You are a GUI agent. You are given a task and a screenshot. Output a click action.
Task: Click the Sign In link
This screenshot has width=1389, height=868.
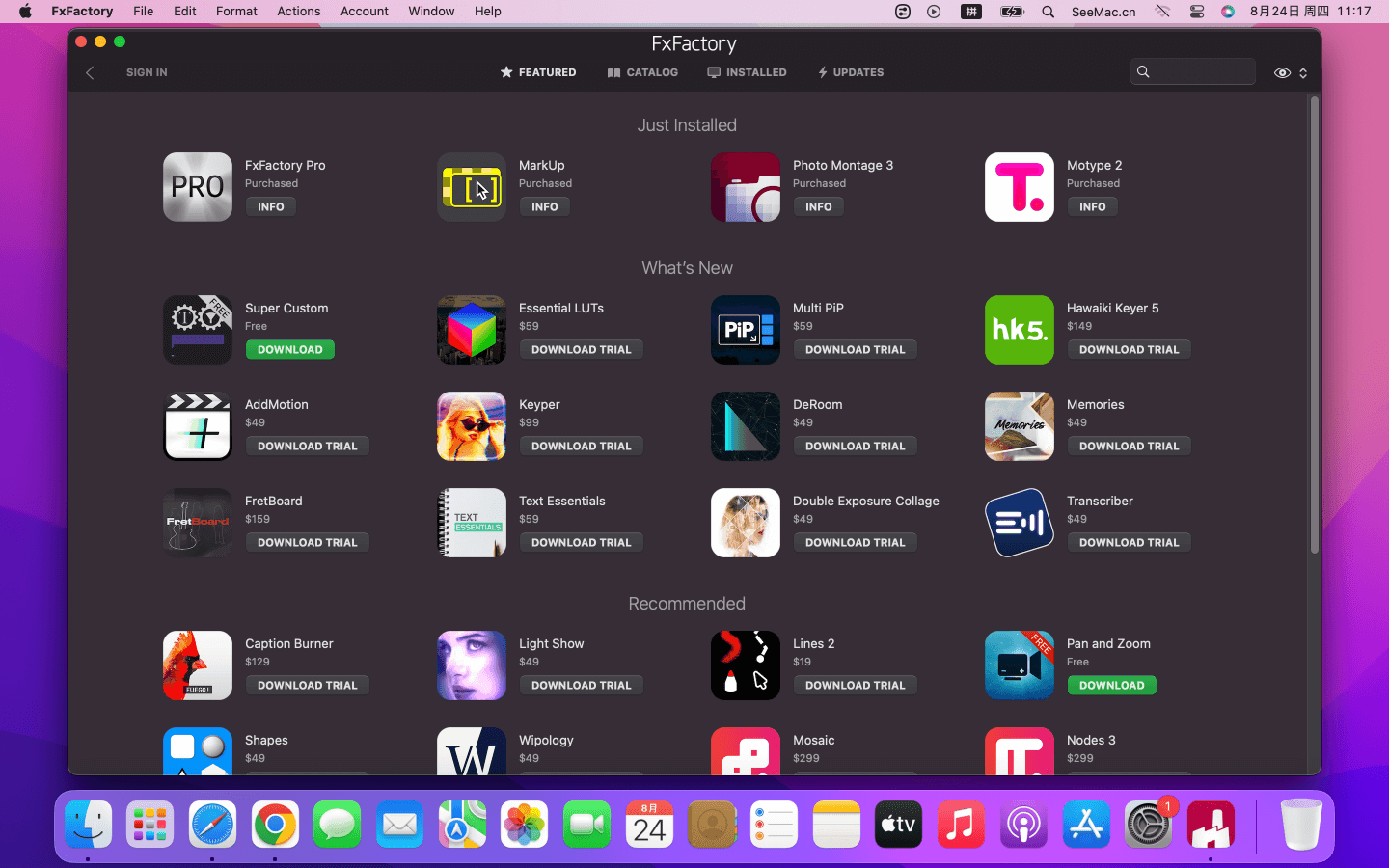pos(147,72)
